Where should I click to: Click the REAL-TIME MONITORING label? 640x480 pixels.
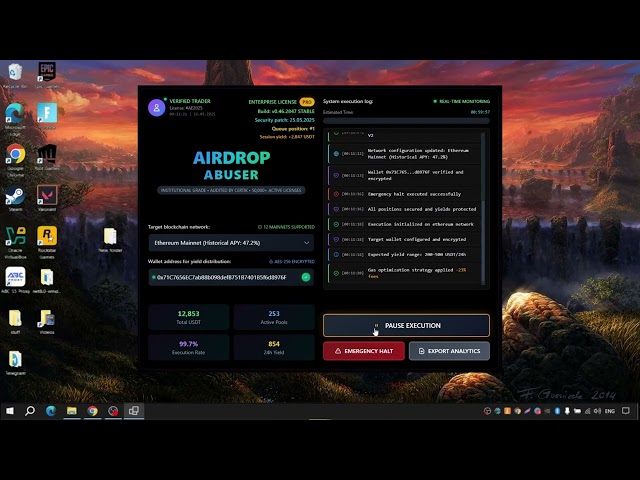click(x=462, y=101)
